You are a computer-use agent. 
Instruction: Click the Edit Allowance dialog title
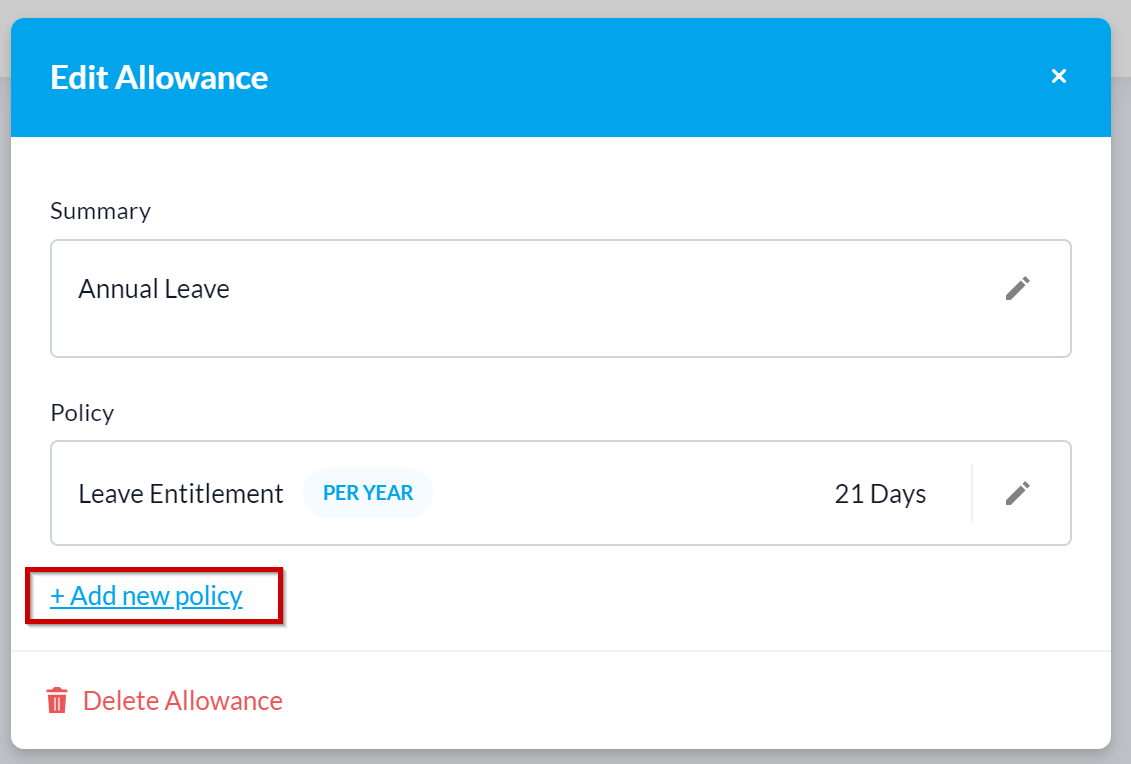pyautogui.click(x=159, y=77)
